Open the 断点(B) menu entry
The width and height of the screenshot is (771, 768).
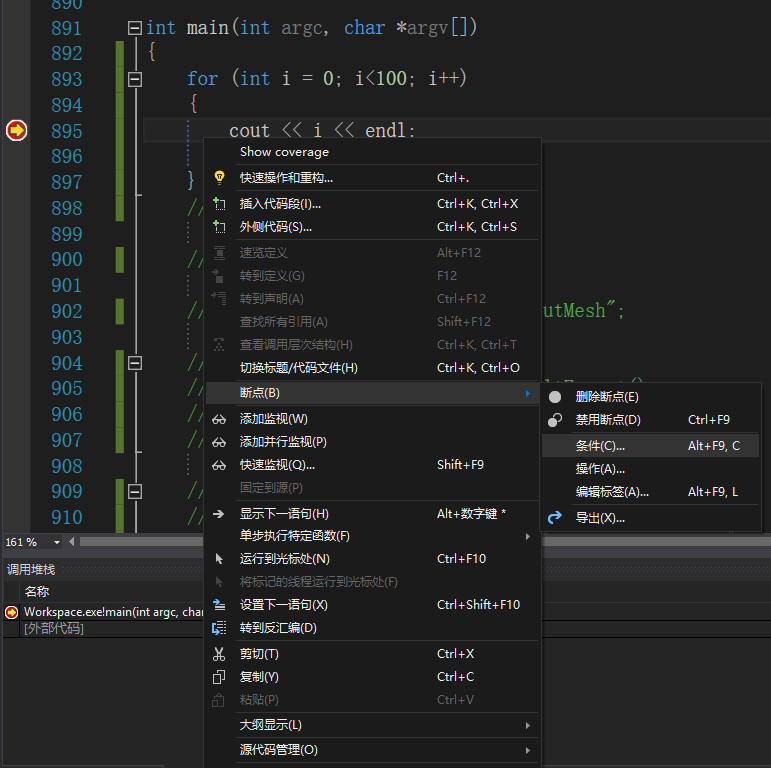click(x=372, y=393)
